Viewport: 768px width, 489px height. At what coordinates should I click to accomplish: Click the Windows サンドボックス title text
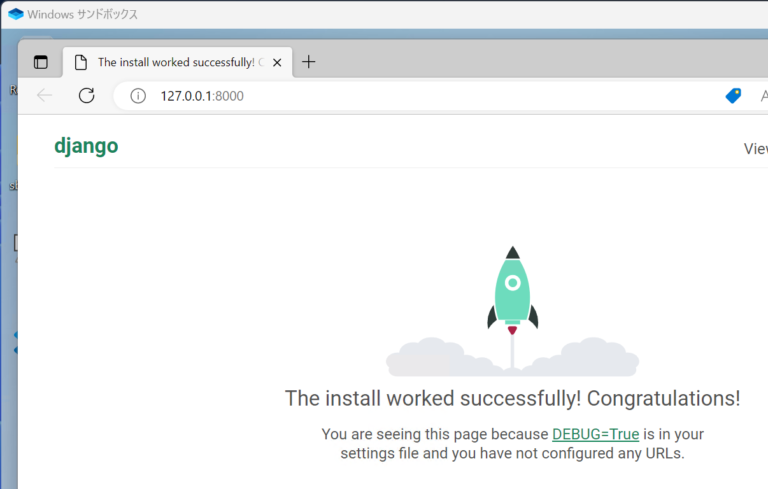pyautogui.click(x=84, y=15)
